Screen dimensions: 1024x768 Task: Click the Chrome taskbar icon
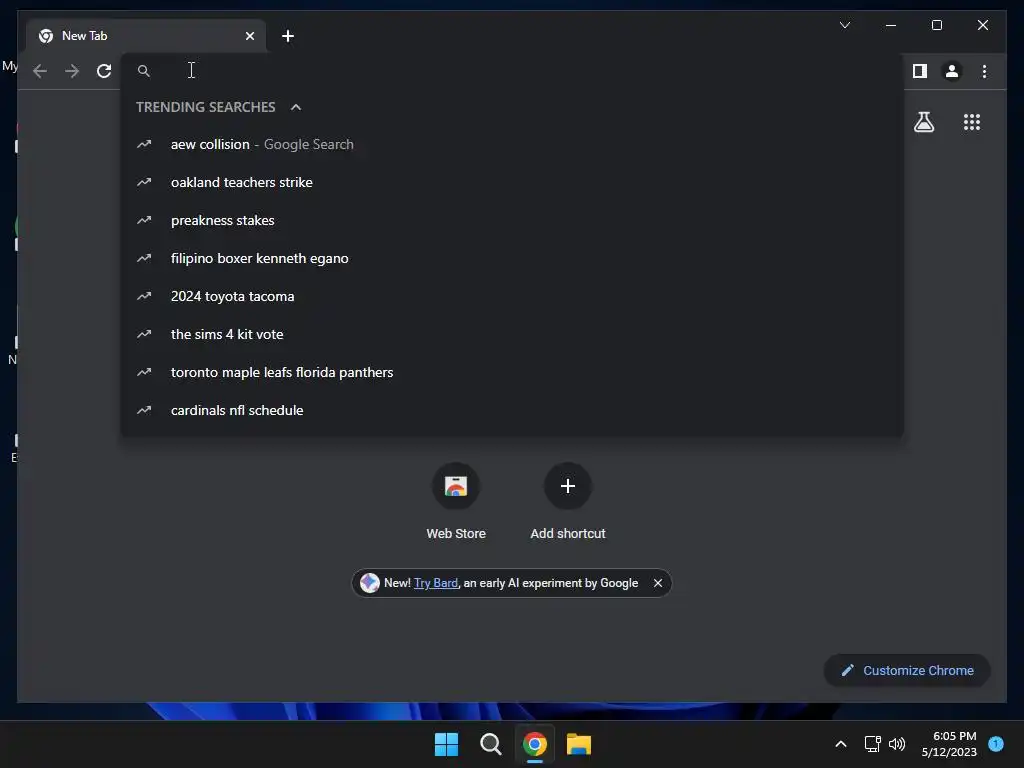[534, 744]
